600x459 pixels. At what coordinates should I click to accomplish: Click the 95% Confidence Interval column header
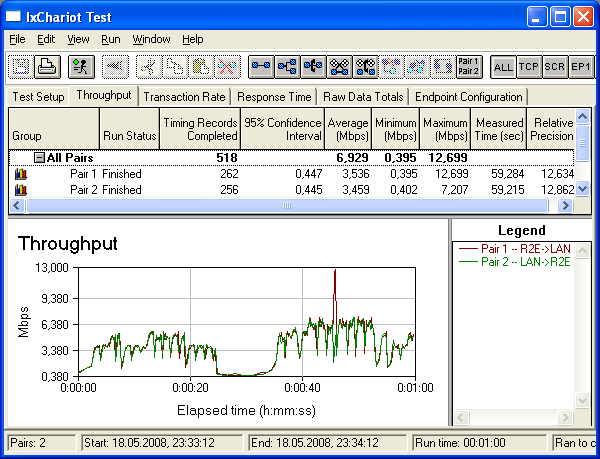tap(283, 129)
